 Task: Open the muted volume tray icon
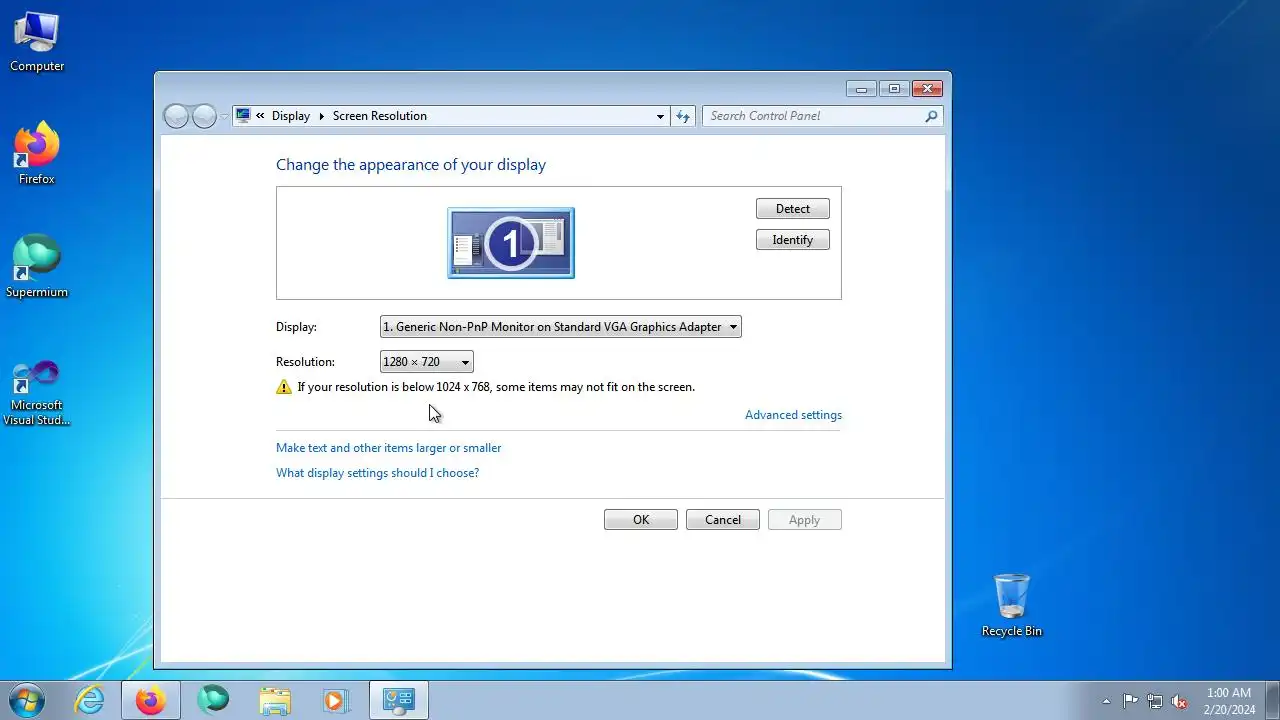tap(1180, 701)
